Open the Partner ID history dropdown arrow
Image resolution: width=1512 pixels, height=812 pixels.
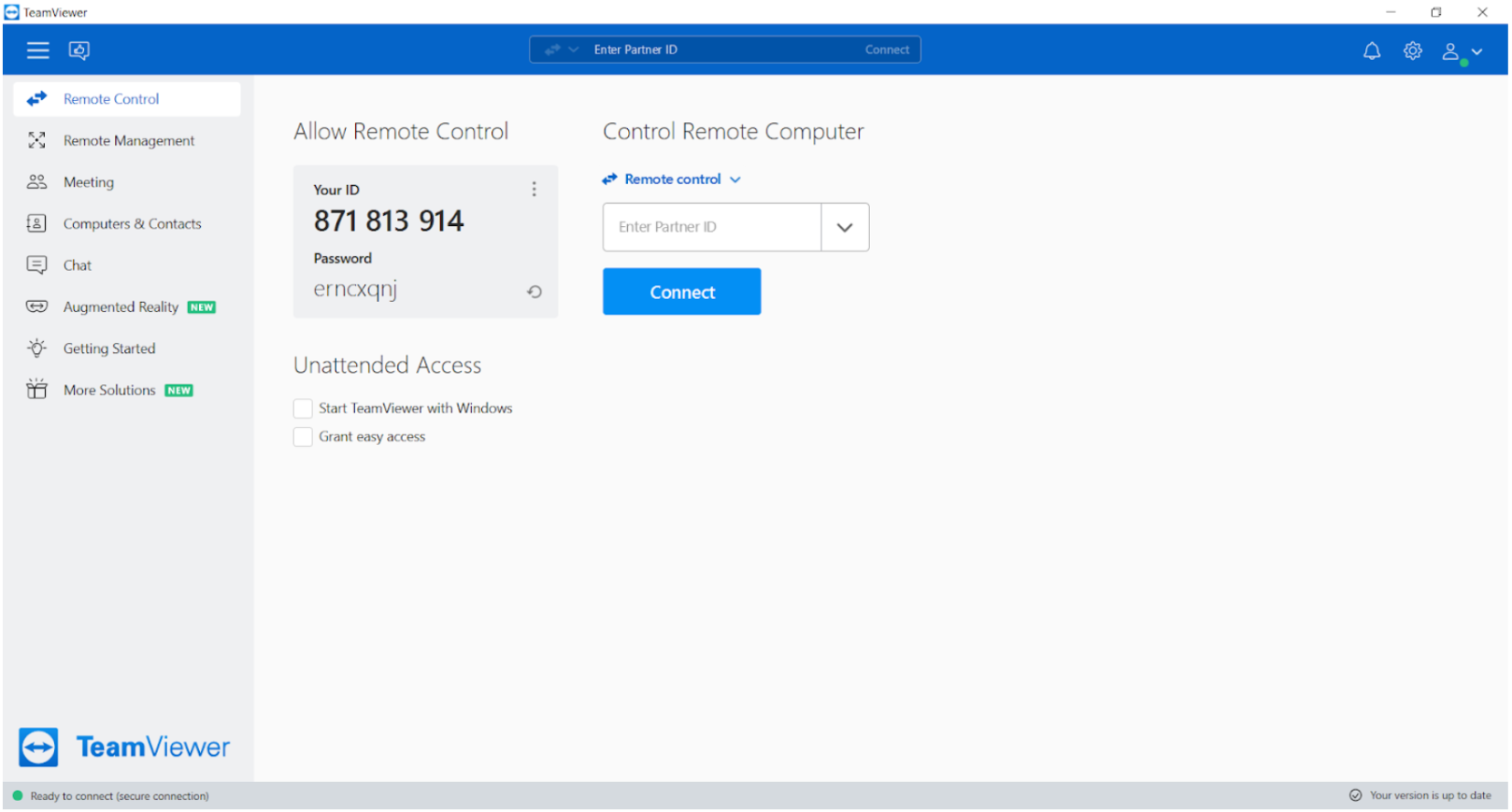845,228
